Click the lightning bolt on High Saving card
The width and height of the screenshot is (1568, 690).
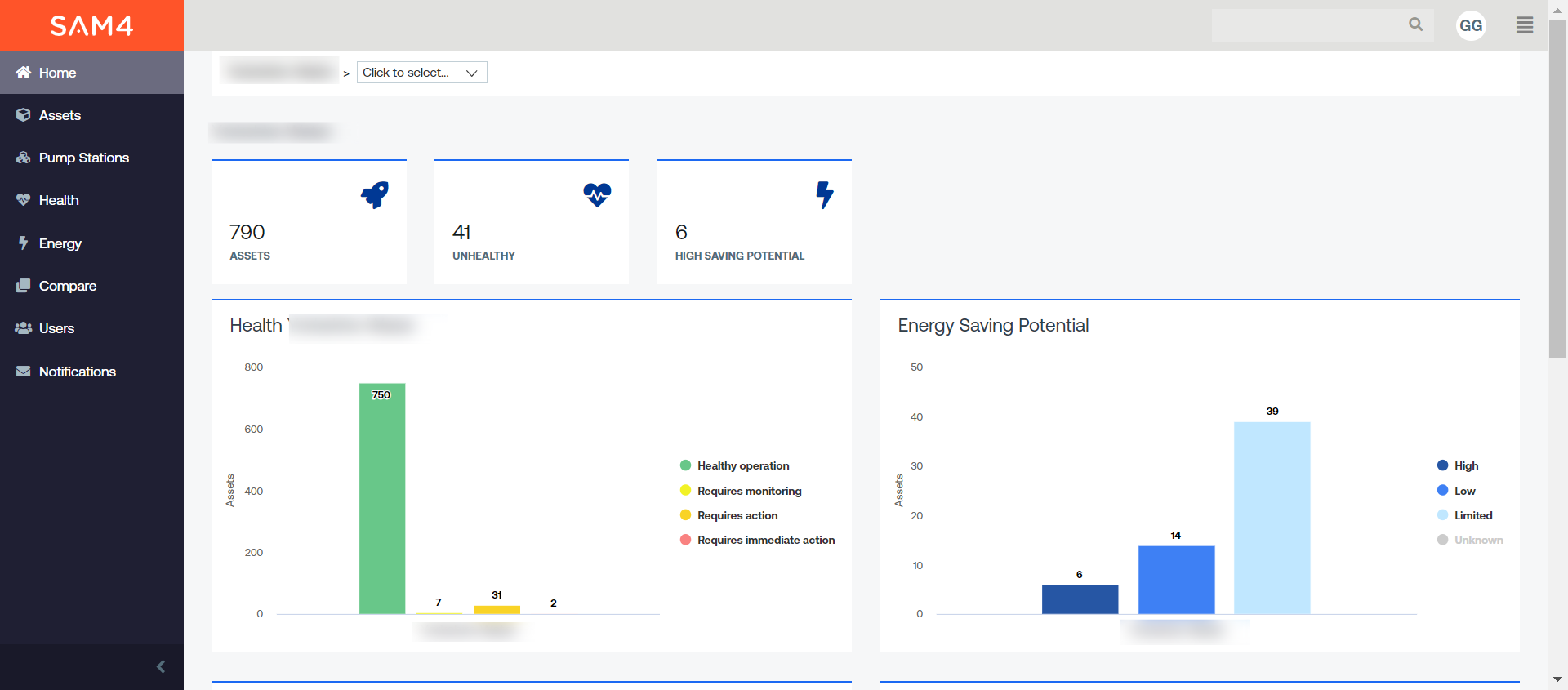825,195
